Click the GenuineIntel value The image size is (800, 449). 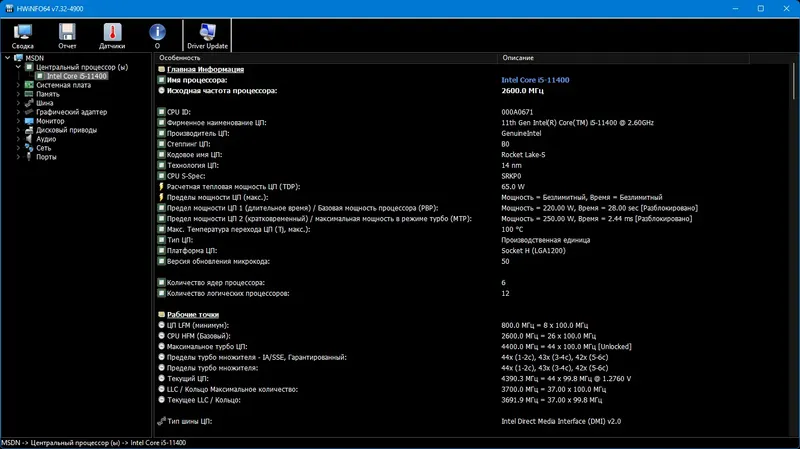521,133
